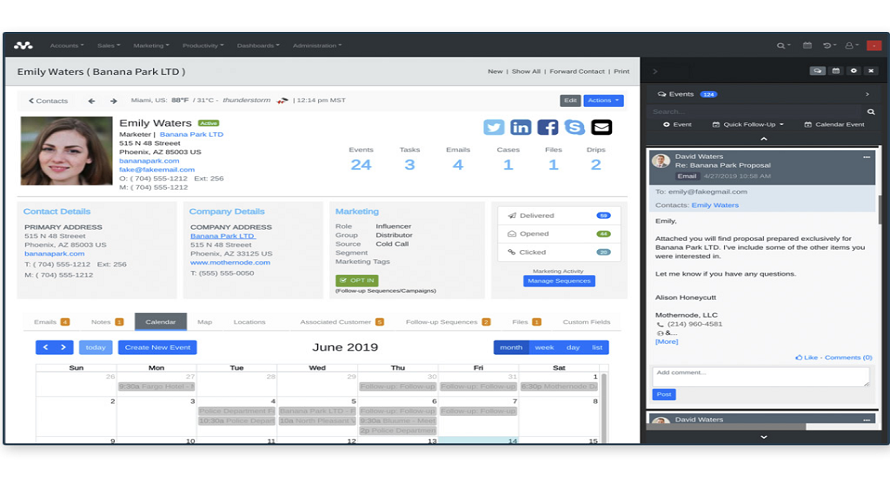The width and height of the screenshot is (890, 500).
Task: Go back to Contacts list
Action: 48,101
